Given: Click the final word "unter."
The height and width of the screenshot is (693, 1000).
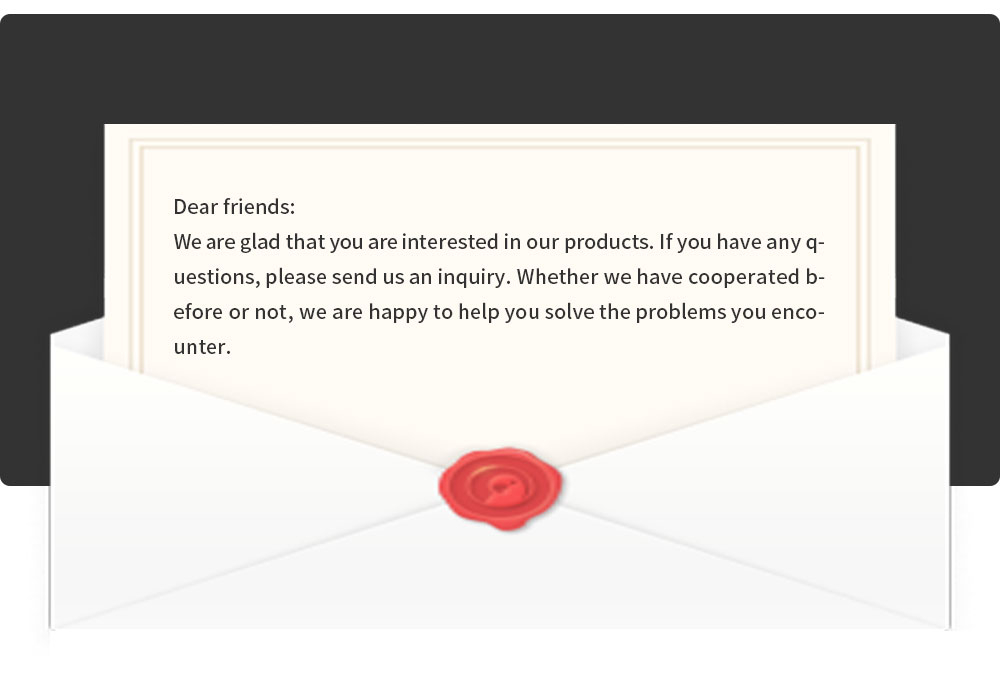Looking at the screenshot, I should [202, 347].
